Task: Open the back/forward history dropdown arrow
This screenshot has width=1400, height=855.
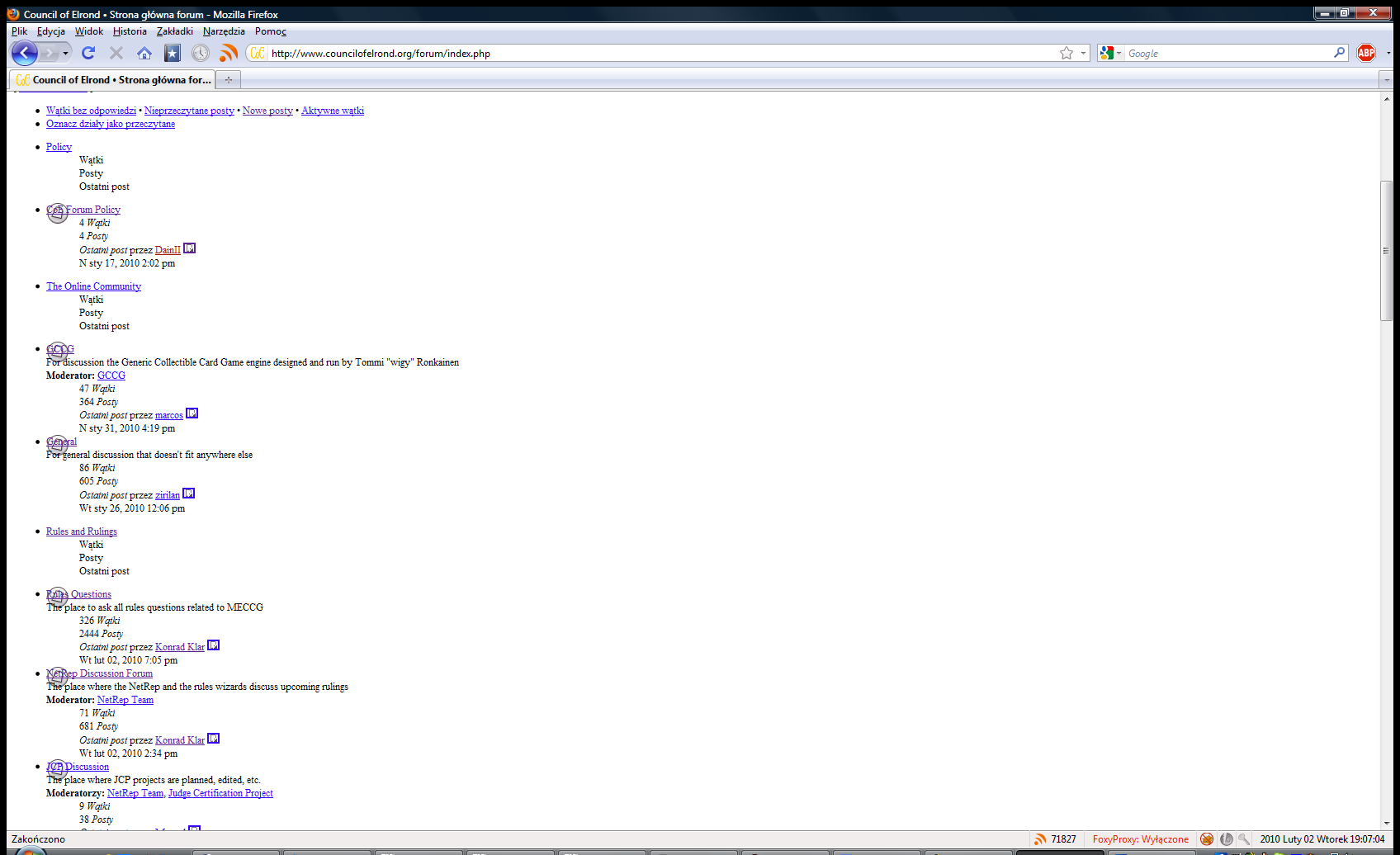Action: [x=65, y=53]
